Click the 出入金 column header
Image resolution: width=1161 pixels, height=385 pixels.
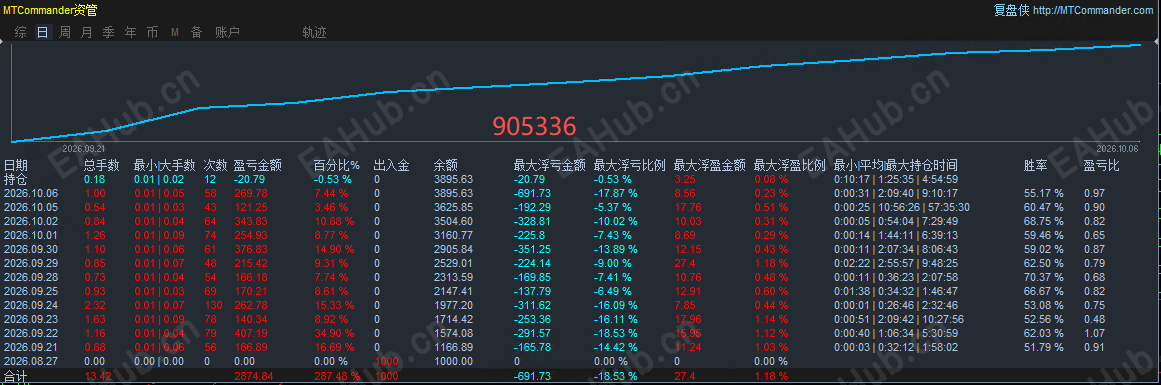pos(392,166)
